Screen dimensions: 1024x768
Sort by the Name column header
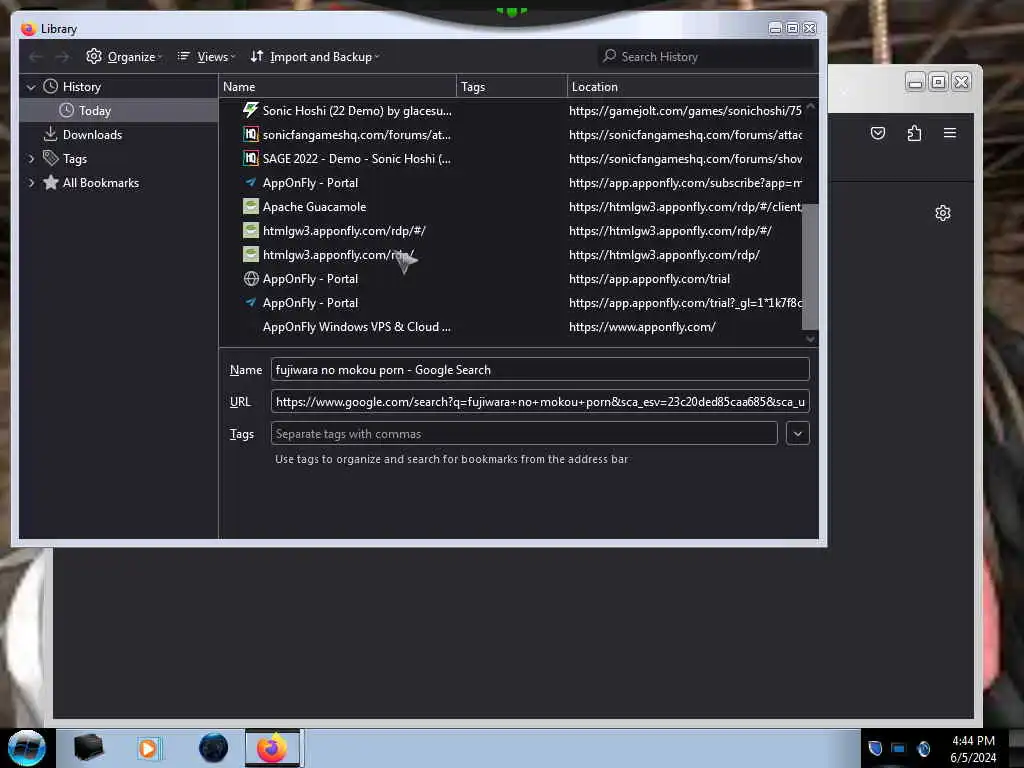point(337,87)
